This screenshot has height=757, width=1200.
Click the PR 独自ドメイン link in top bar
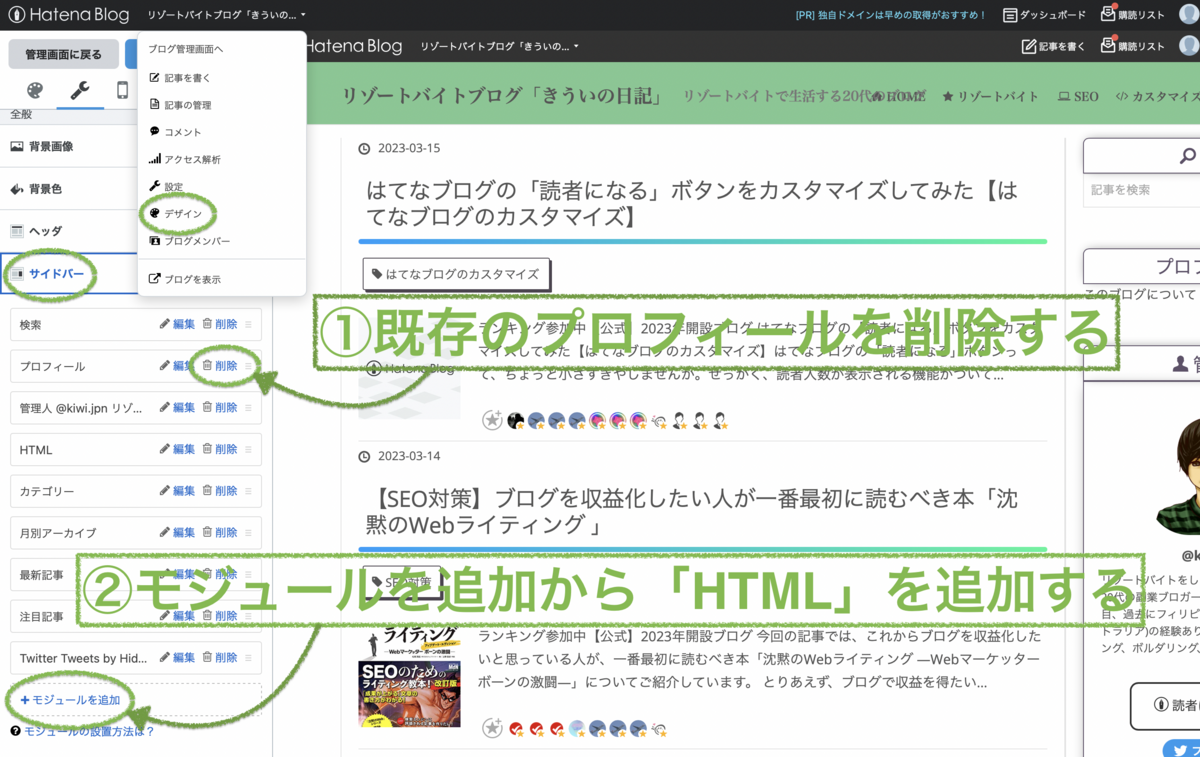pyautogui.click(x=891, y=15)
